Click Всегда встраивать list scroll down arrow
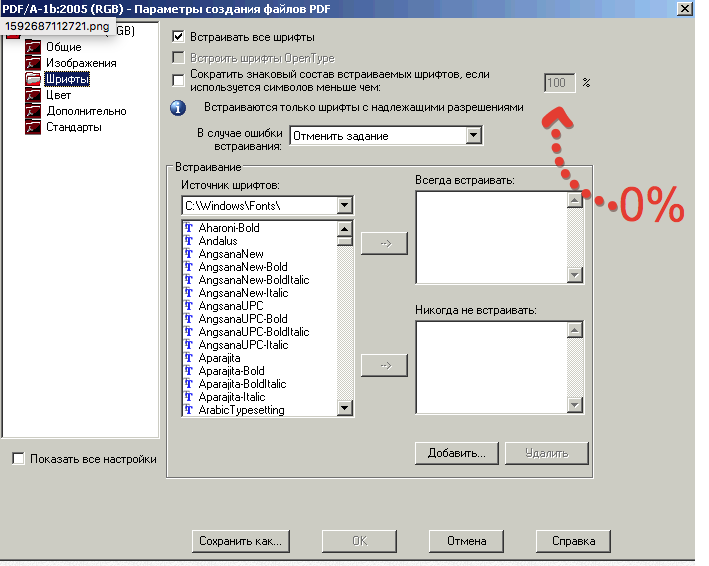This screenshot has width=709, height=566. 574,274
